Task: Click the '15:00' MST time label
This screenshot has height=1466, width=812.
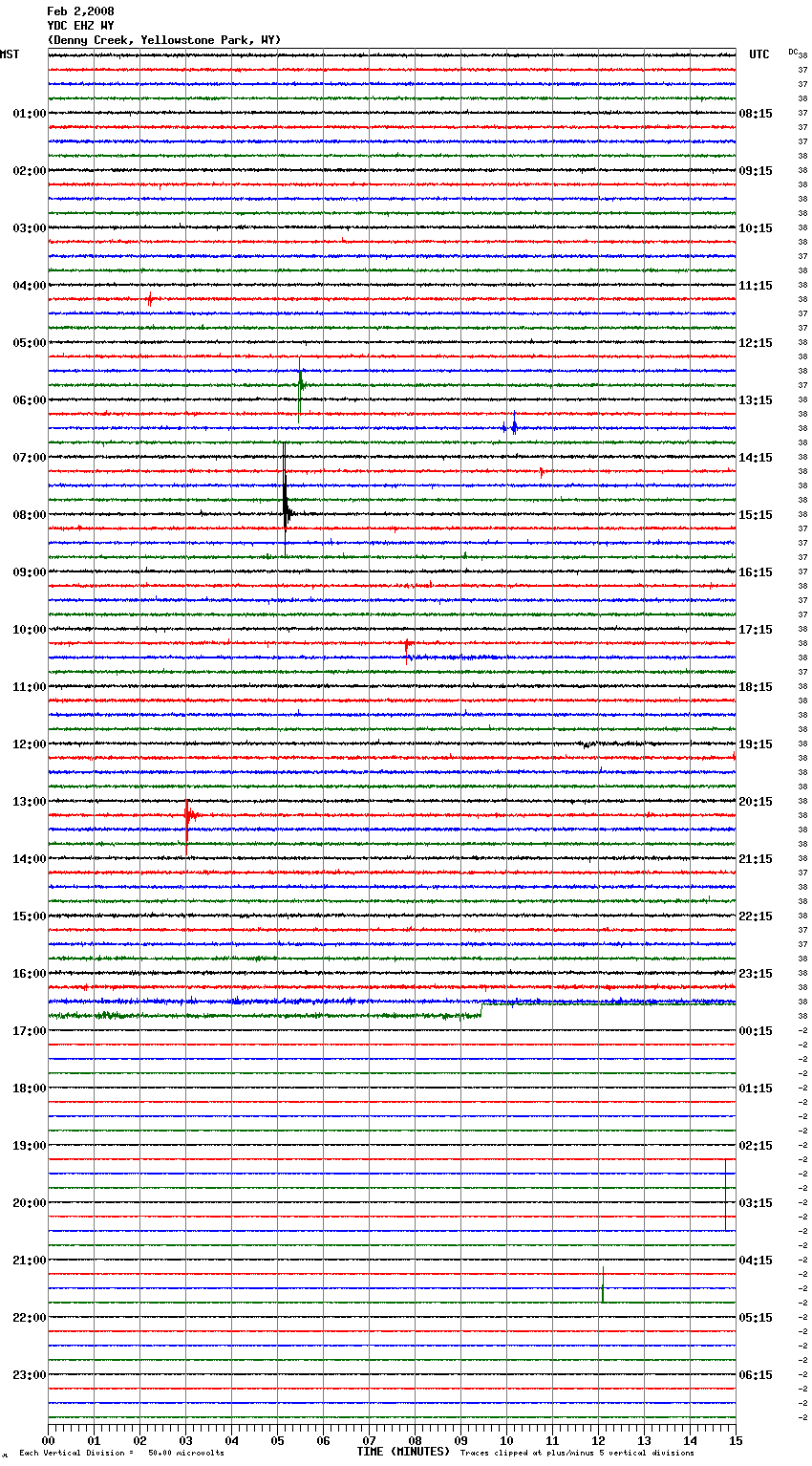Action: [x=30, y=916]
